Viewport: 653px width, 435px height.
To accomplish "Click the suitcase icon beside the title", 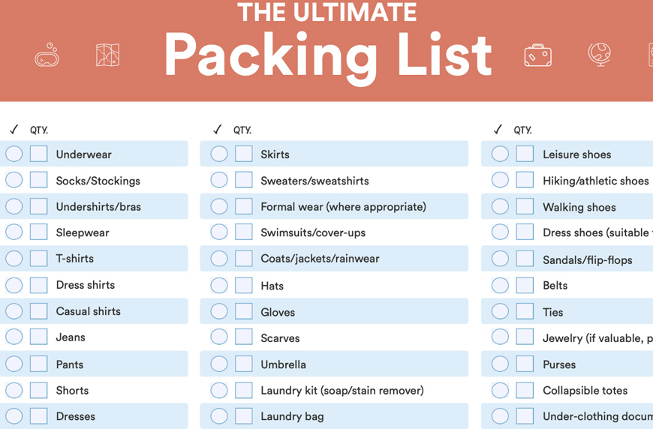I will [538, 55].
